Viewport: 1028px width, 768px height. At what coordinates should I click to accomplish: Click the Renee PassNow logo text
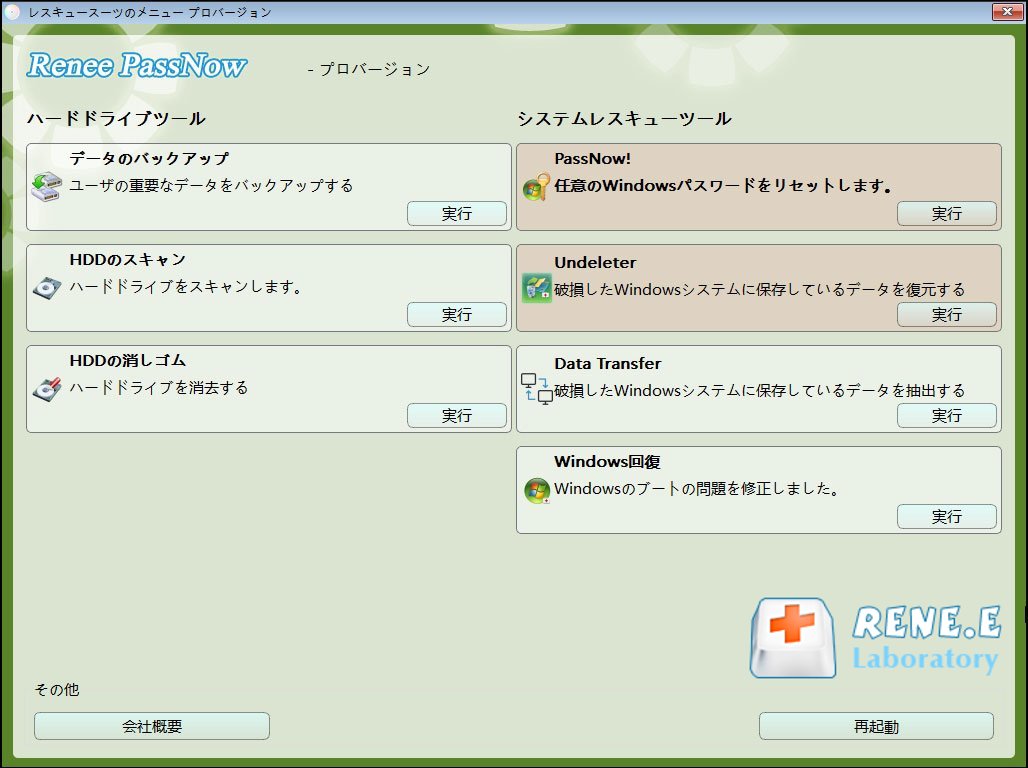click(136, 65)
